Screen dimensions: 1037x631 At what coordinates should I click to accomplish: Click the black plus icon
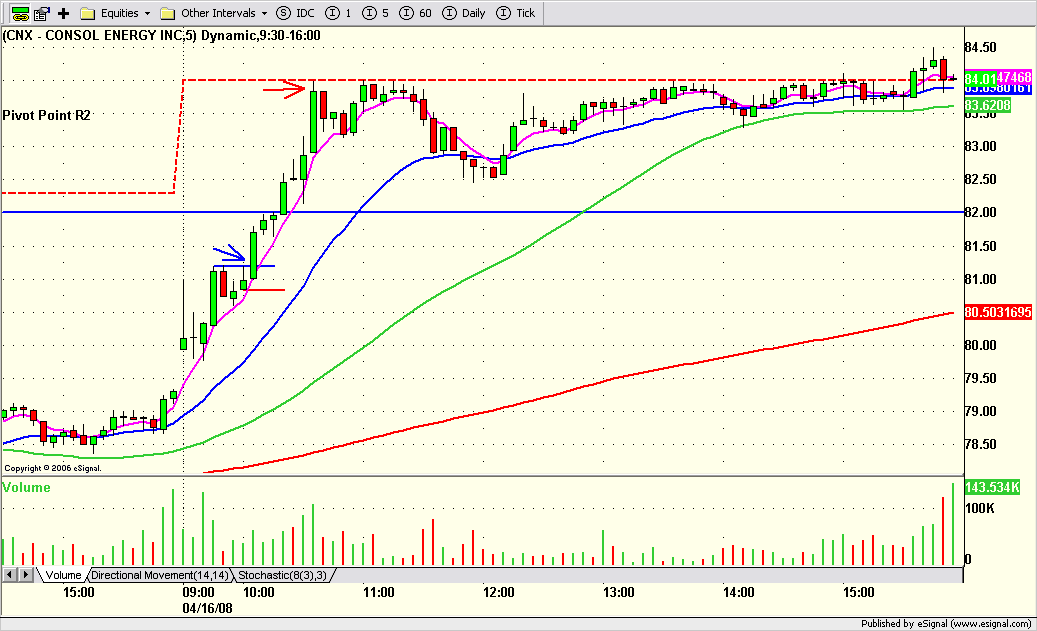tap(63, 13)
